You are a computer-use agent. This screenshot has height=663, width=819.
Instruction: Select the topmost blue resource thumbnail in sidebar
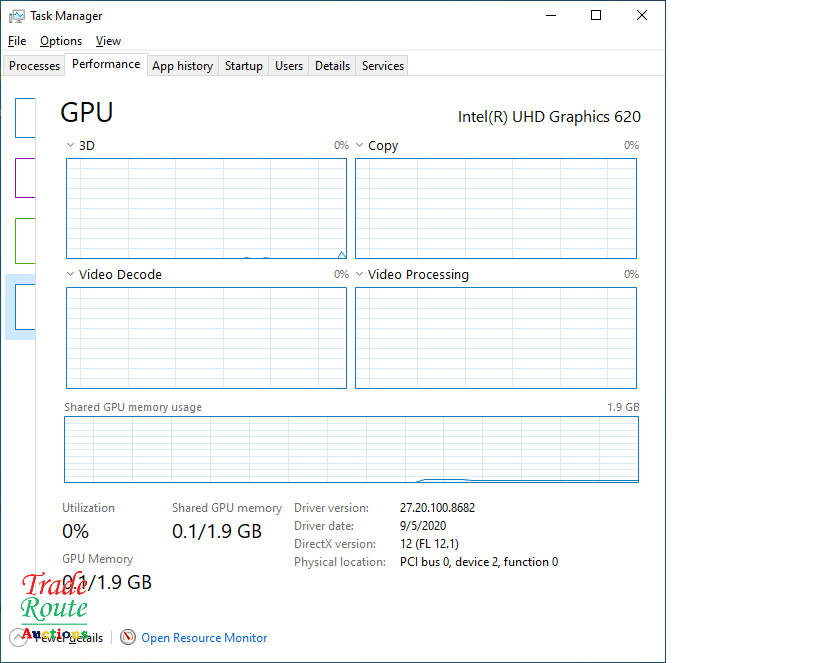point(25,118)
